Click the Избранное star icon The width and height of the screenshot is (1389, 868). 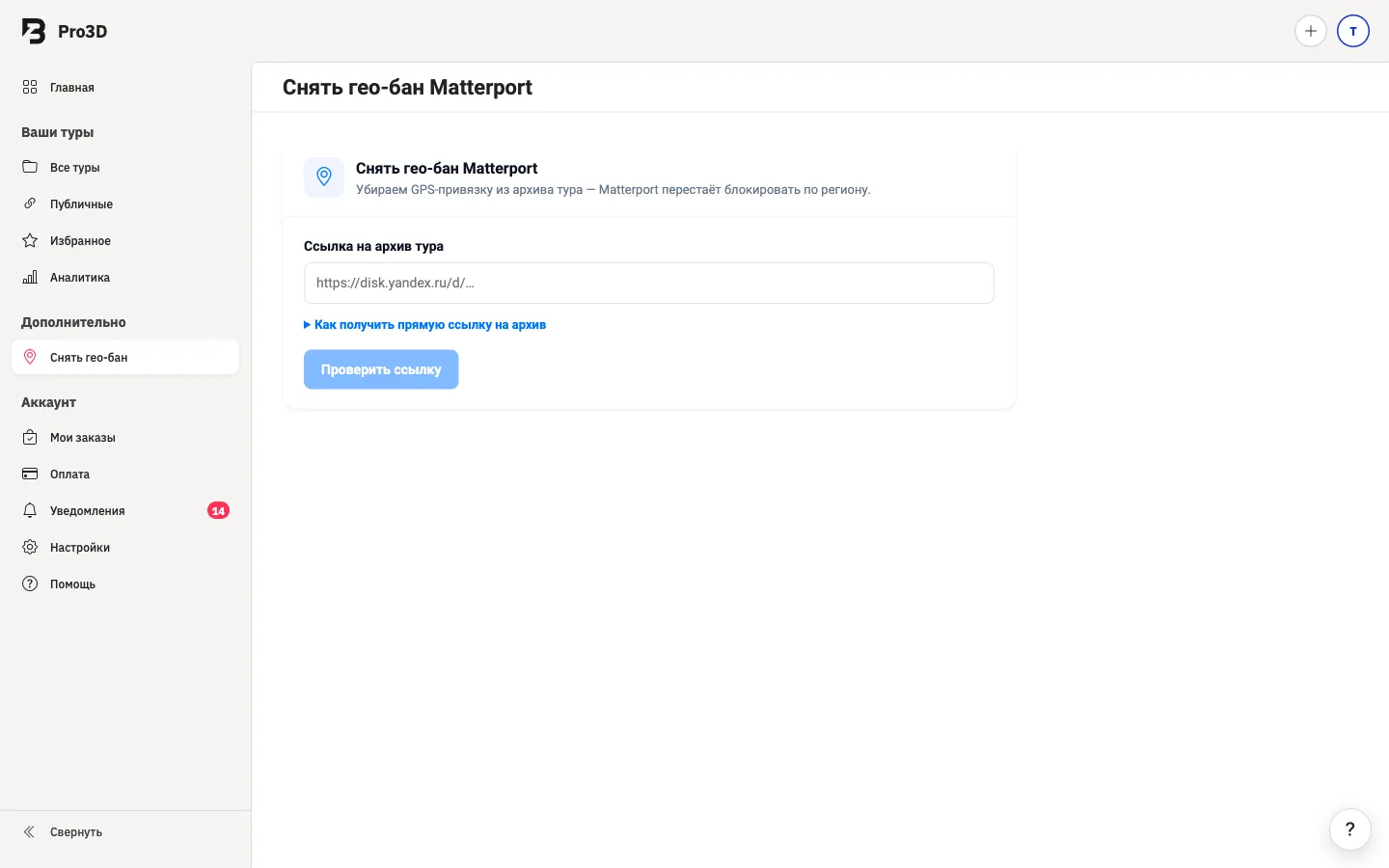click(x=30, y=240)
